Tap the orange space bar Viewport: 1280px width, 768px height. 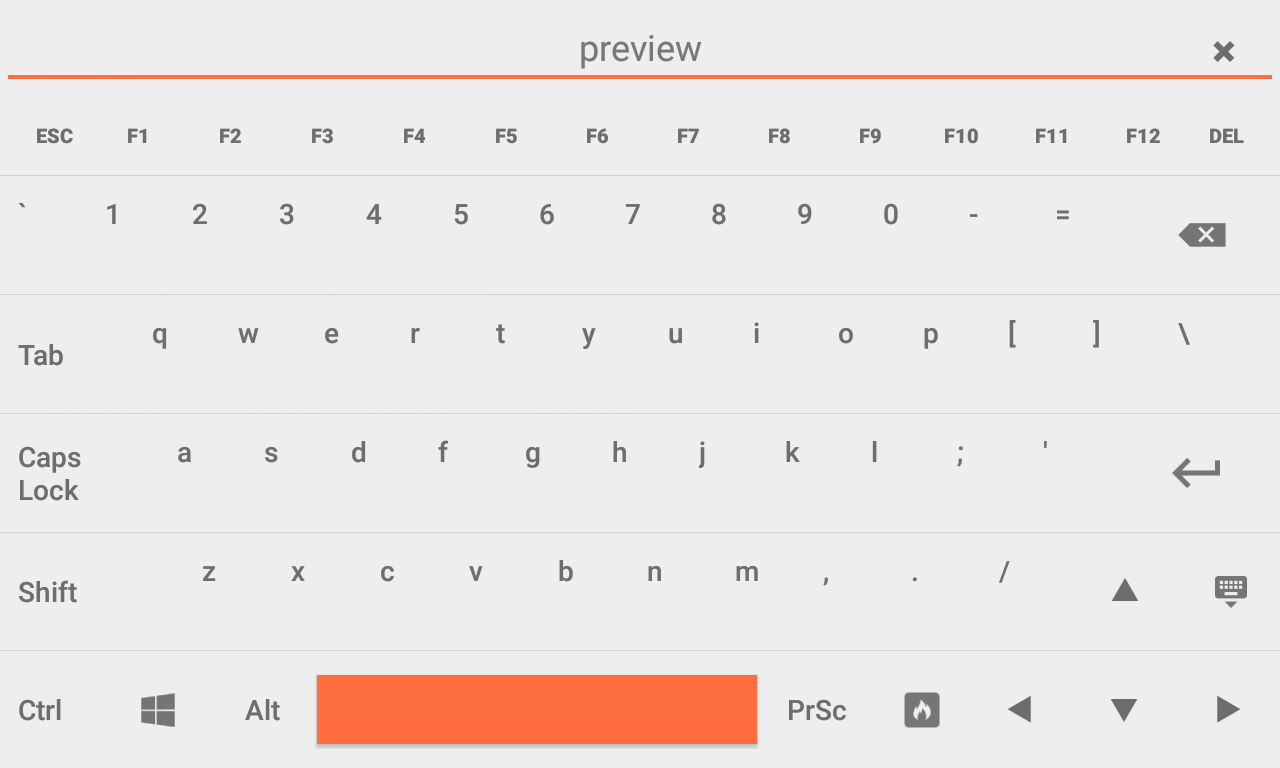click(x=537, y=710)
